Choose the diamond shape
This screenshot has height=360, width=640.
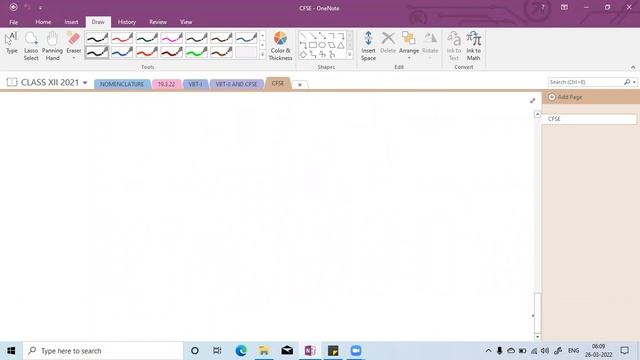[303, 54]
